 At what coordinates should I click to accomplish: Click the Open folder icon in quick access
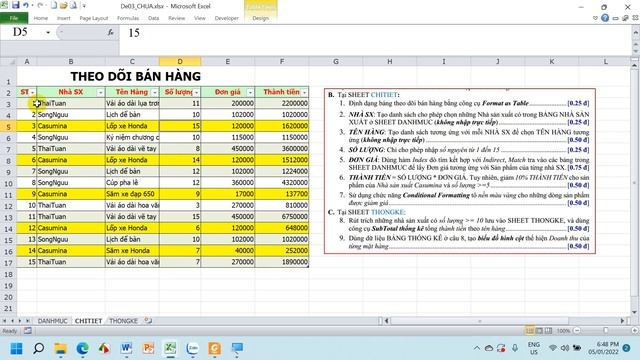click(63, 5)
